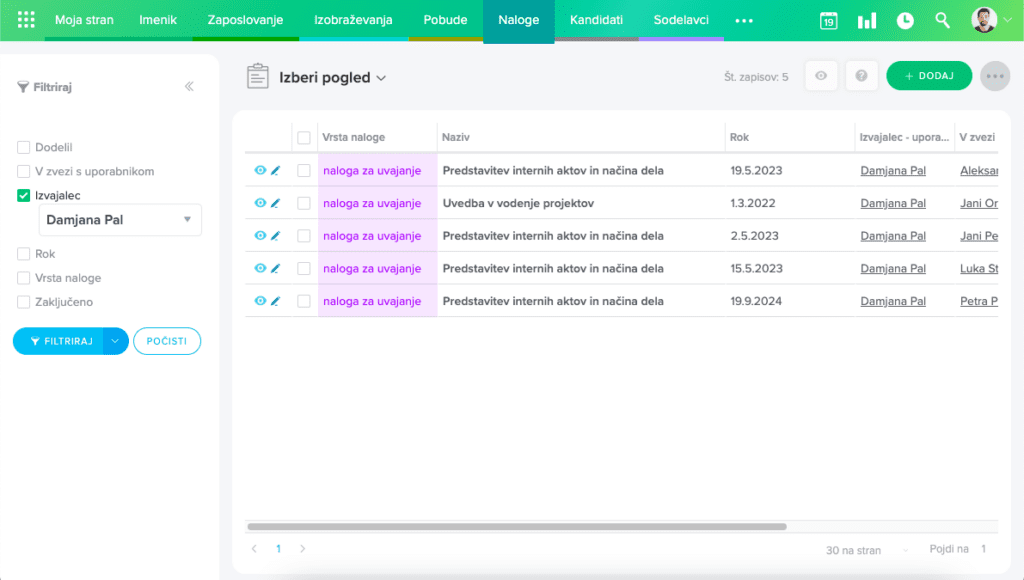This screenshot has height=580, width=1024.
Task: View the row dated 19.9.2024 via eye icon
Action: tap(260, 301)
